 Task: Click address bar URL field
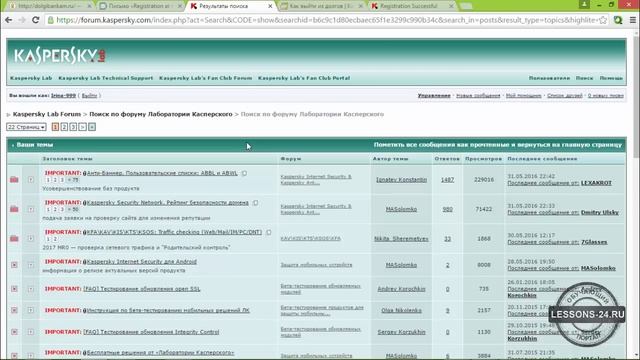pyautogui.click(x=327, y=20)
